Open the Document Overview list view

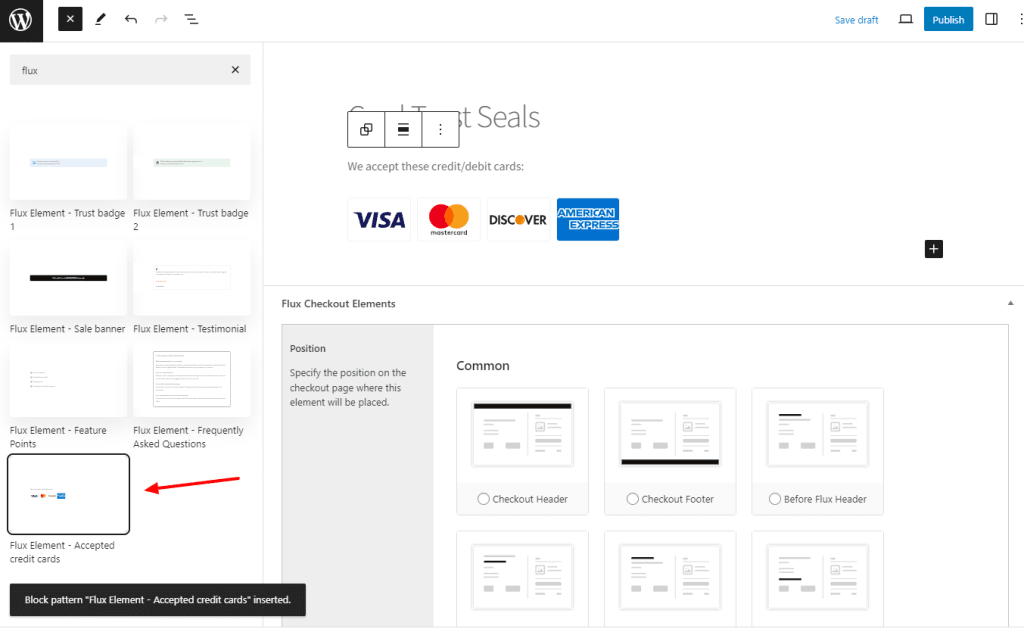(191, 19)
